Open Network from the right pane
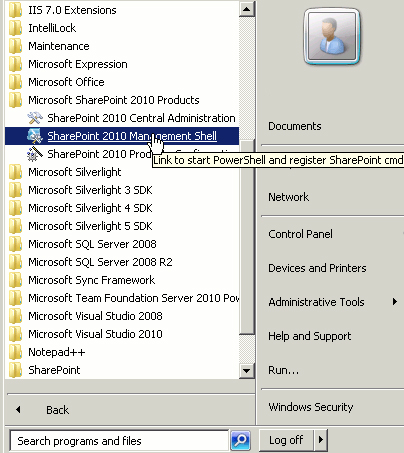 tap(289, 197)
